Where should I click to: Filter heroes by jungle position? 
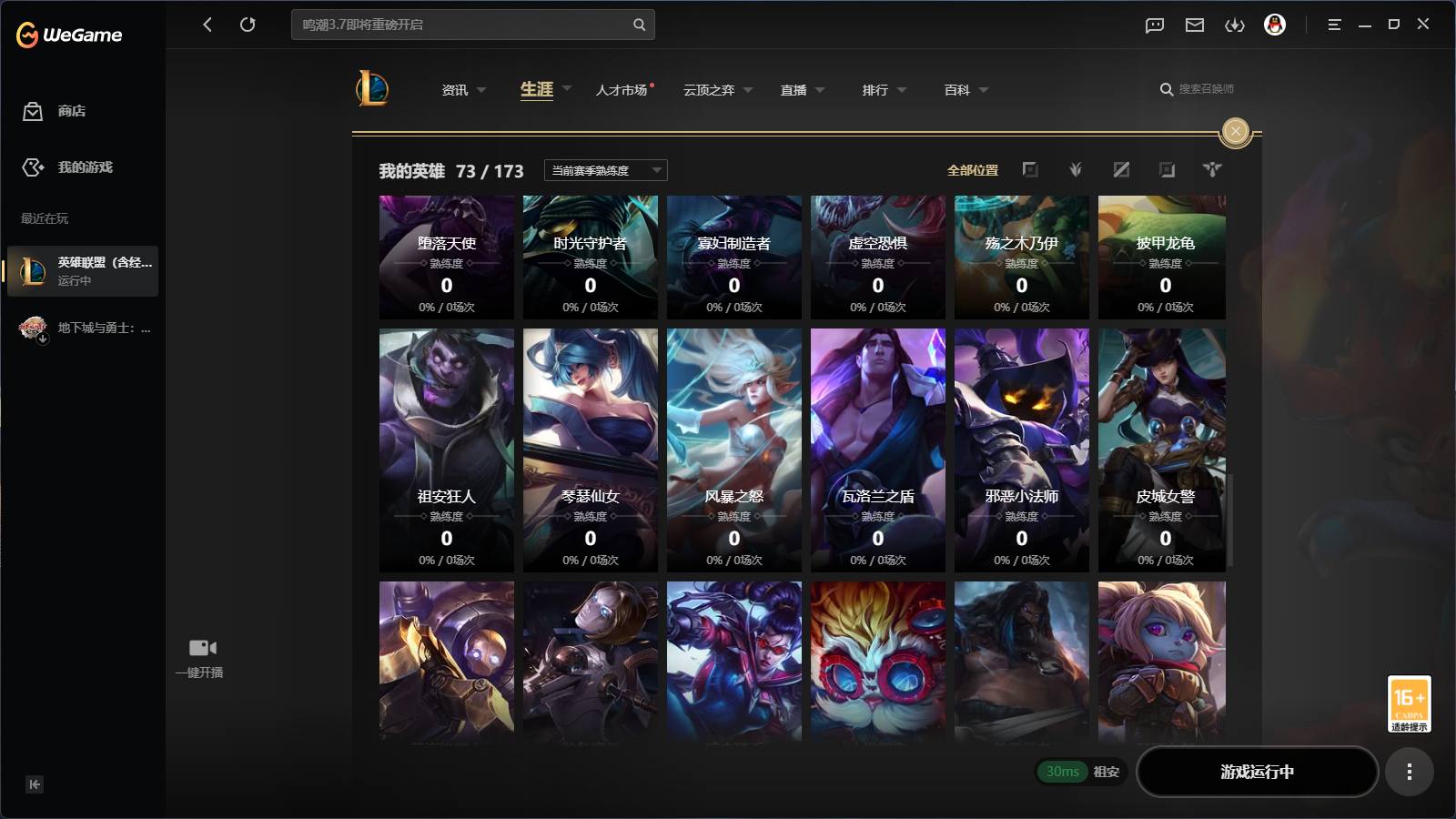(1076, 169)
